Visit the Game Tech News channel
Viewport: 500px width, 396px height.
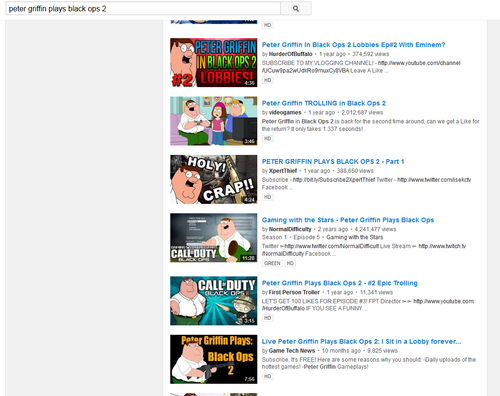pos(292,351)
